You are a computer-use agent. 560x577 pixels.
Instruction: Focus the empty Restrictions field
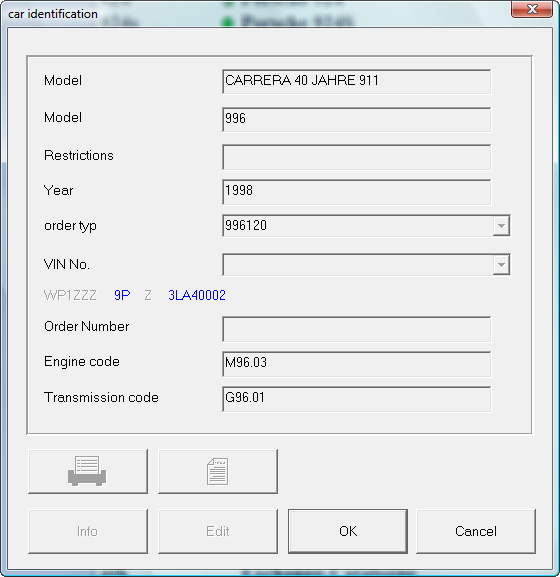coord(357,157)
